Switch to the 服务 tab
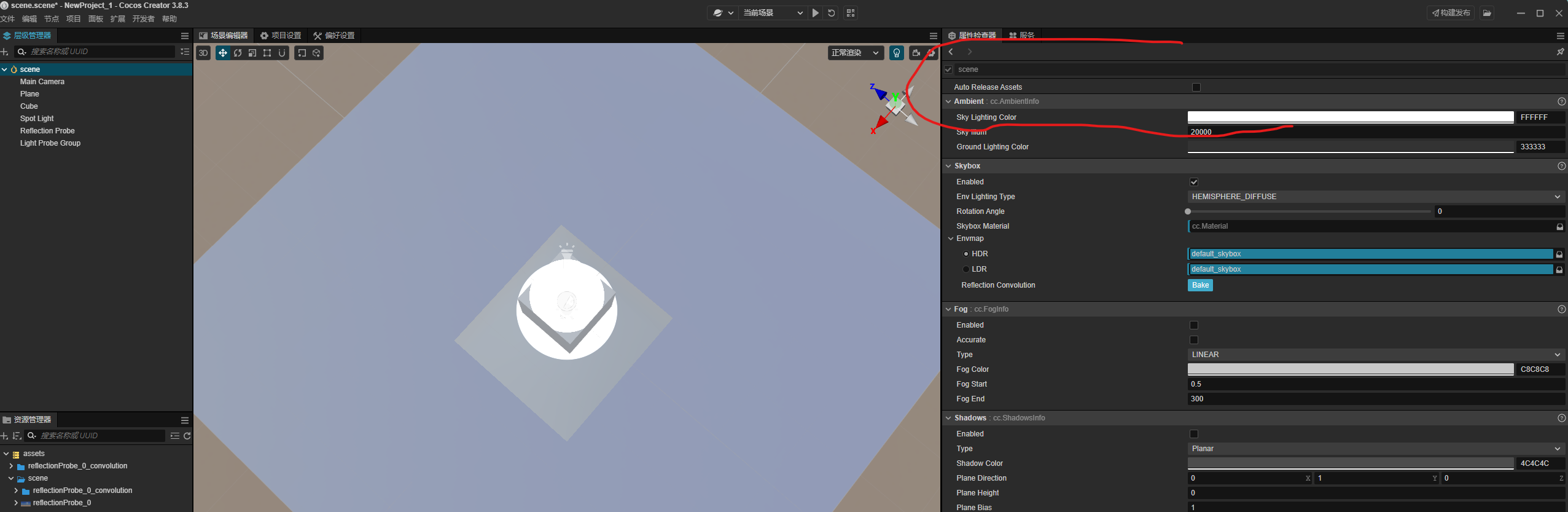 pos(1022,36)
